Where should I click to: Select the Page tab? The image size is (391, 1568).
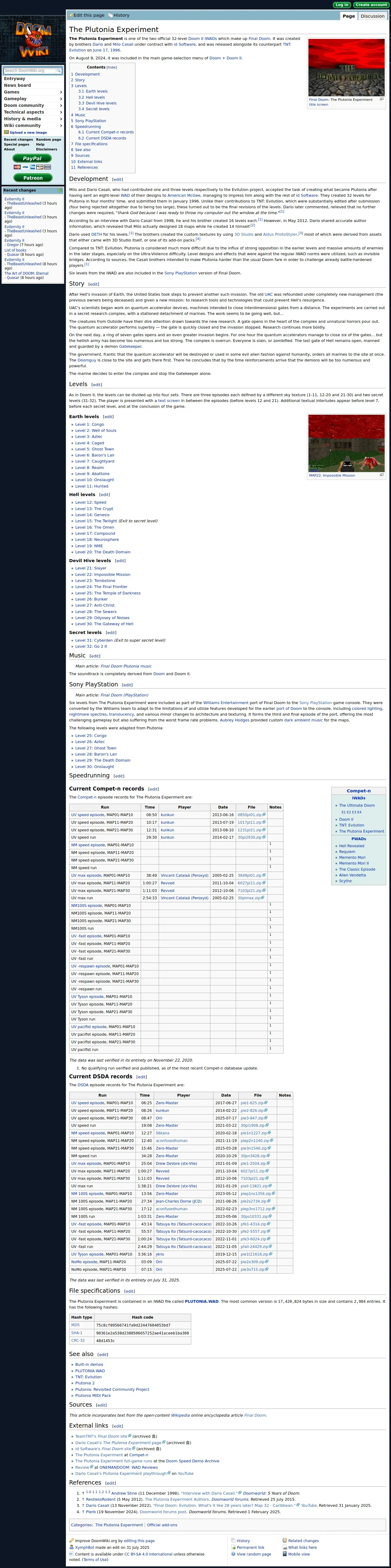(x=349, y=16)
